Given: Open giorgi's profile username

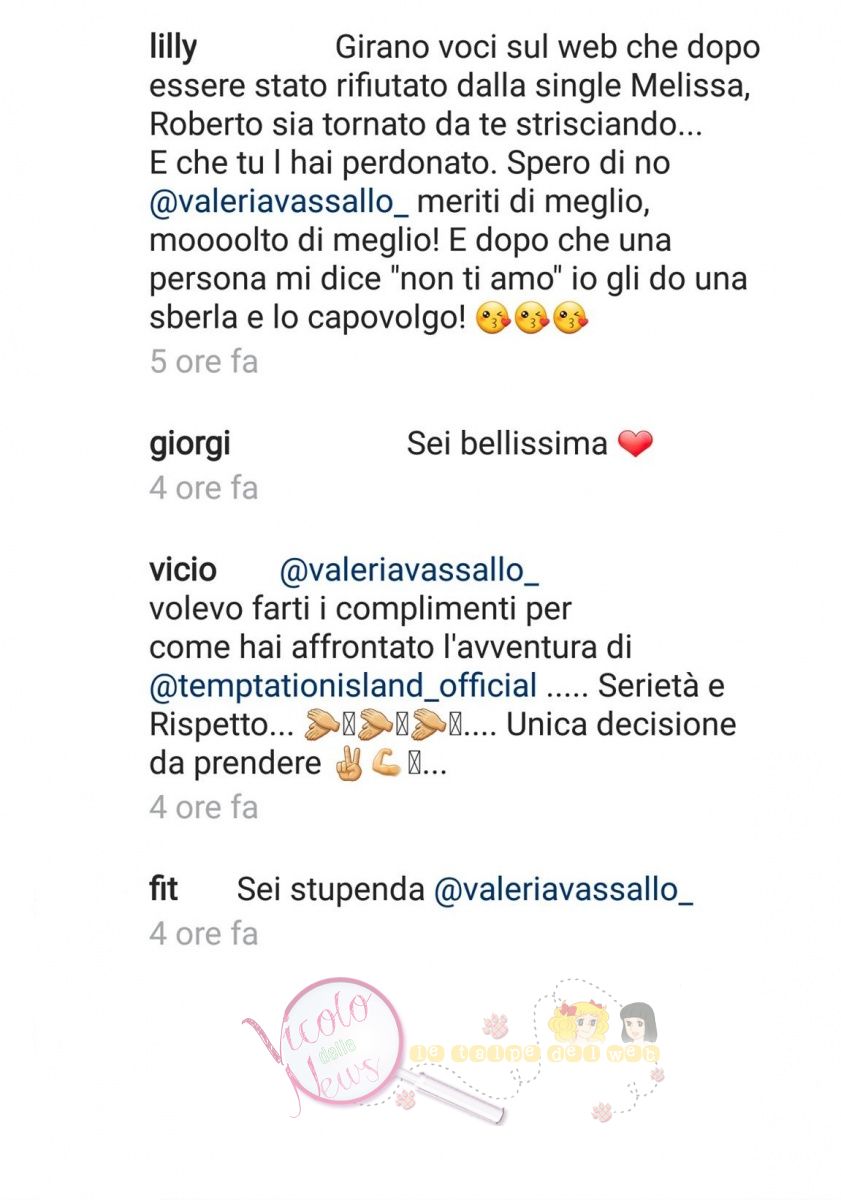Looking at the screenshot, I should click(189, 444).
